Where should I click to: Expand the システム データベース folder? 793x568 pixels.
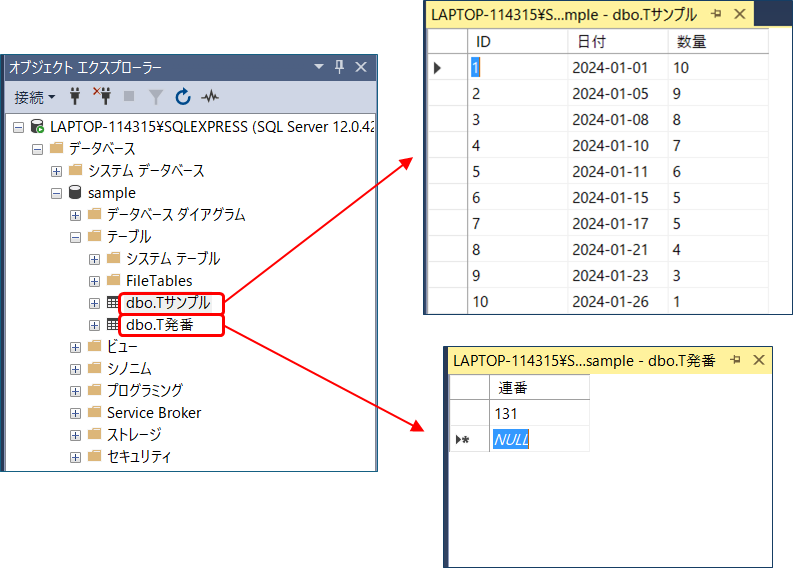56,171
